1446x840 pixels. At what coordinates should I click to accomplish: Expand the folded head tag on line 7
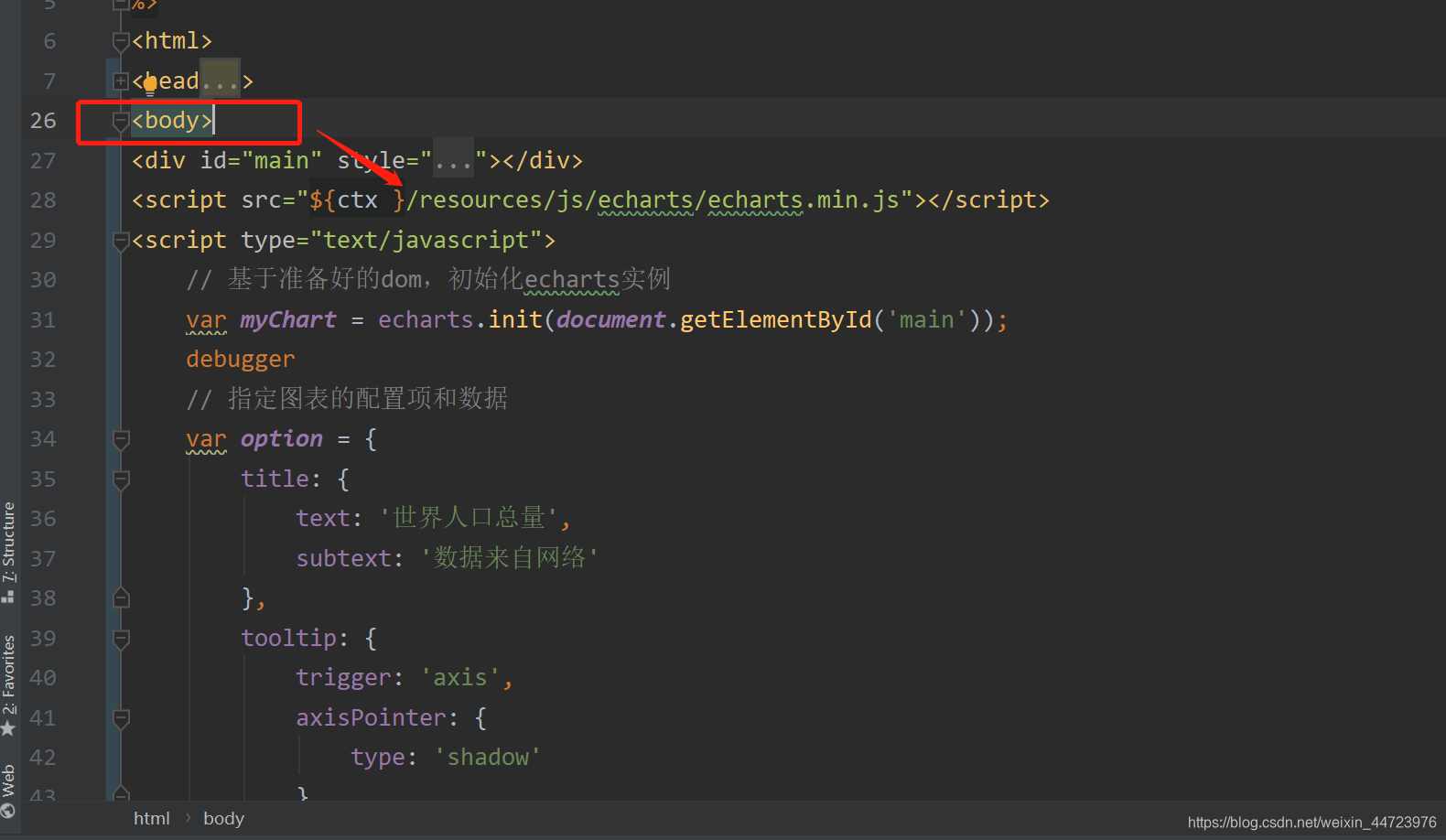coord(121,81)
